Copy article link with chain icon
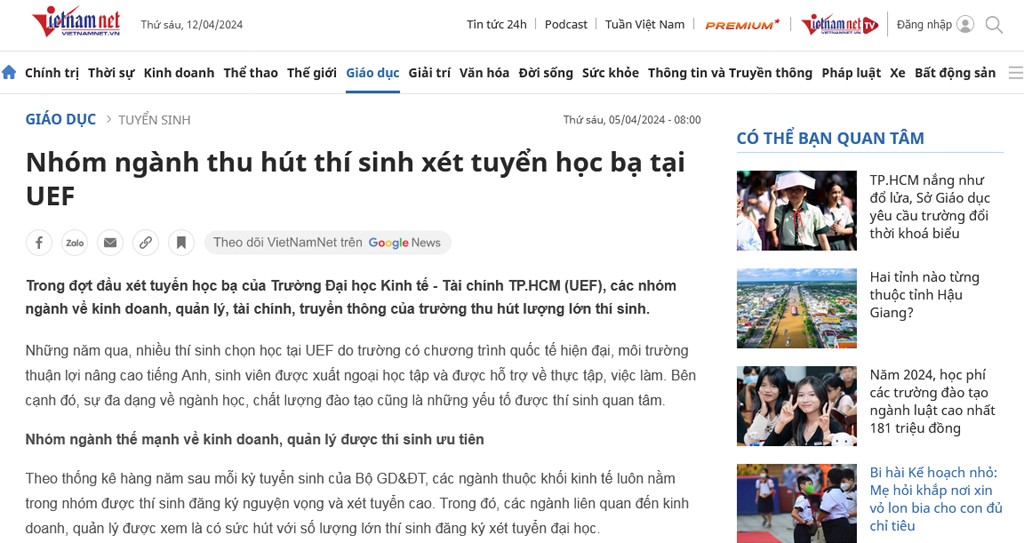 [145, 242]
